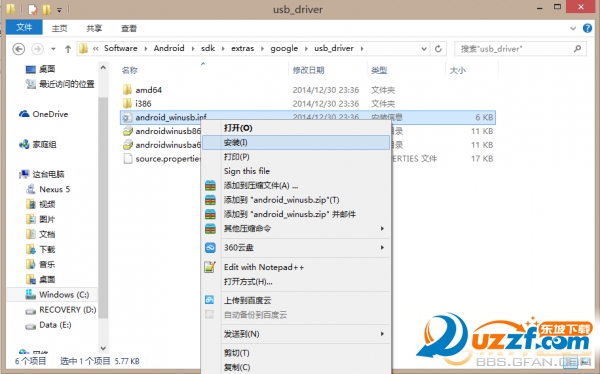Screen dimensions: 600x374
Task: Open Windows (C:) drive
Action: click(57, 294)
